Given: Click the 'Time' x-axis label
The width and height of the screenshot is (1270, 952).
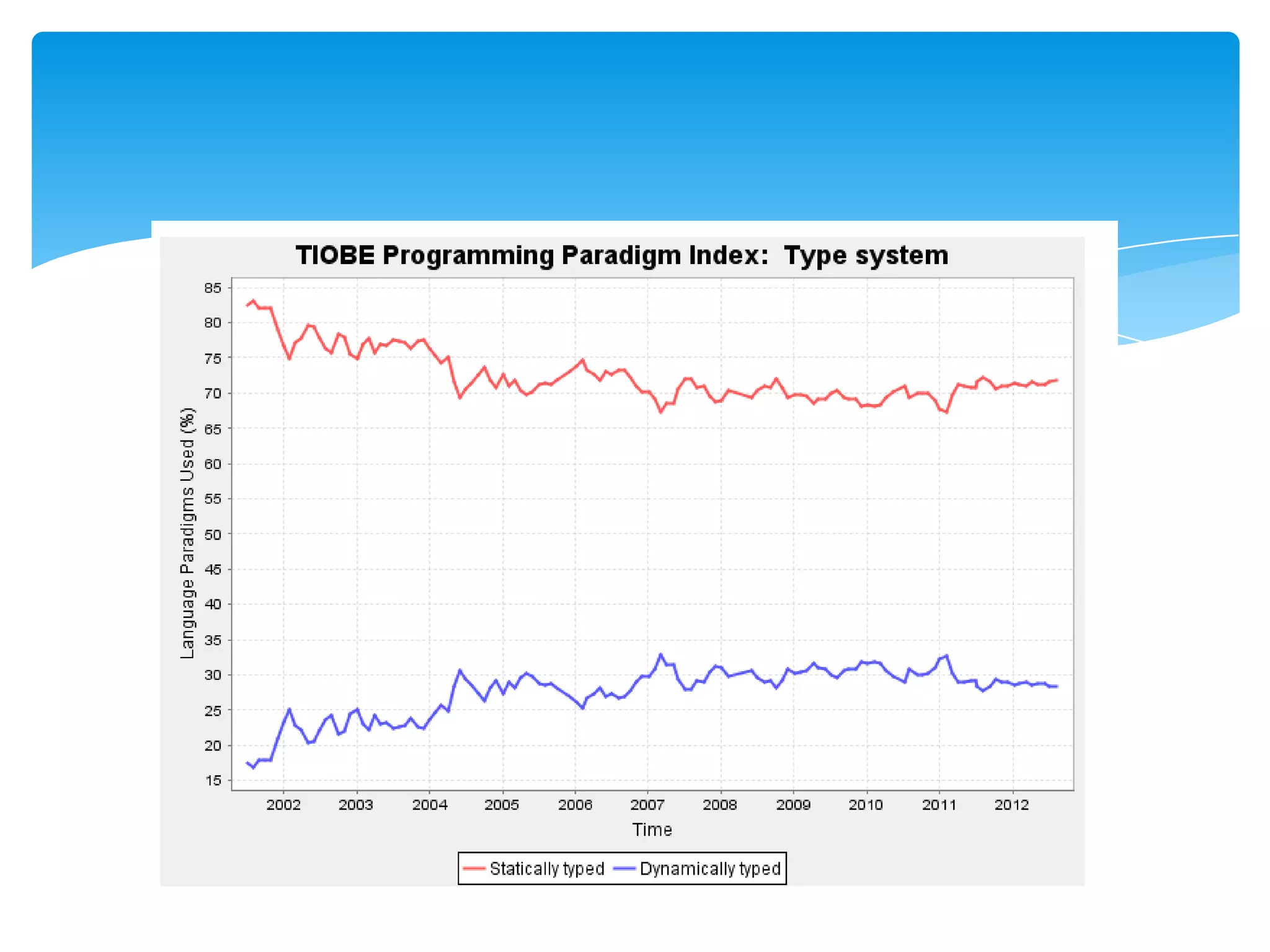Looking at the screenshot, I should 652,829.
